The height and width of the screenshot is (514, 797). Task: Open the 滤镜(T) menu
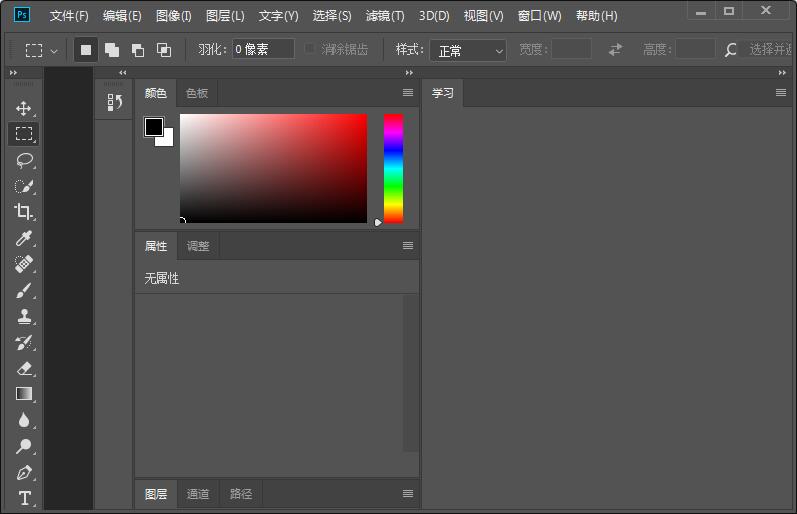click(385, 16)
